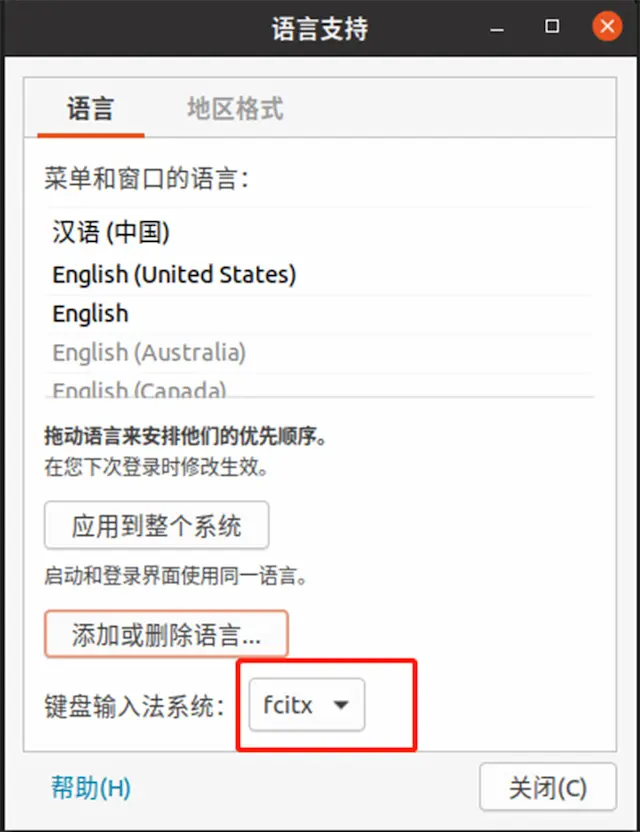Viewport: 640px width, 832px height.
Task: Open the fcitx input method combo box
Action: coord(307,705)
